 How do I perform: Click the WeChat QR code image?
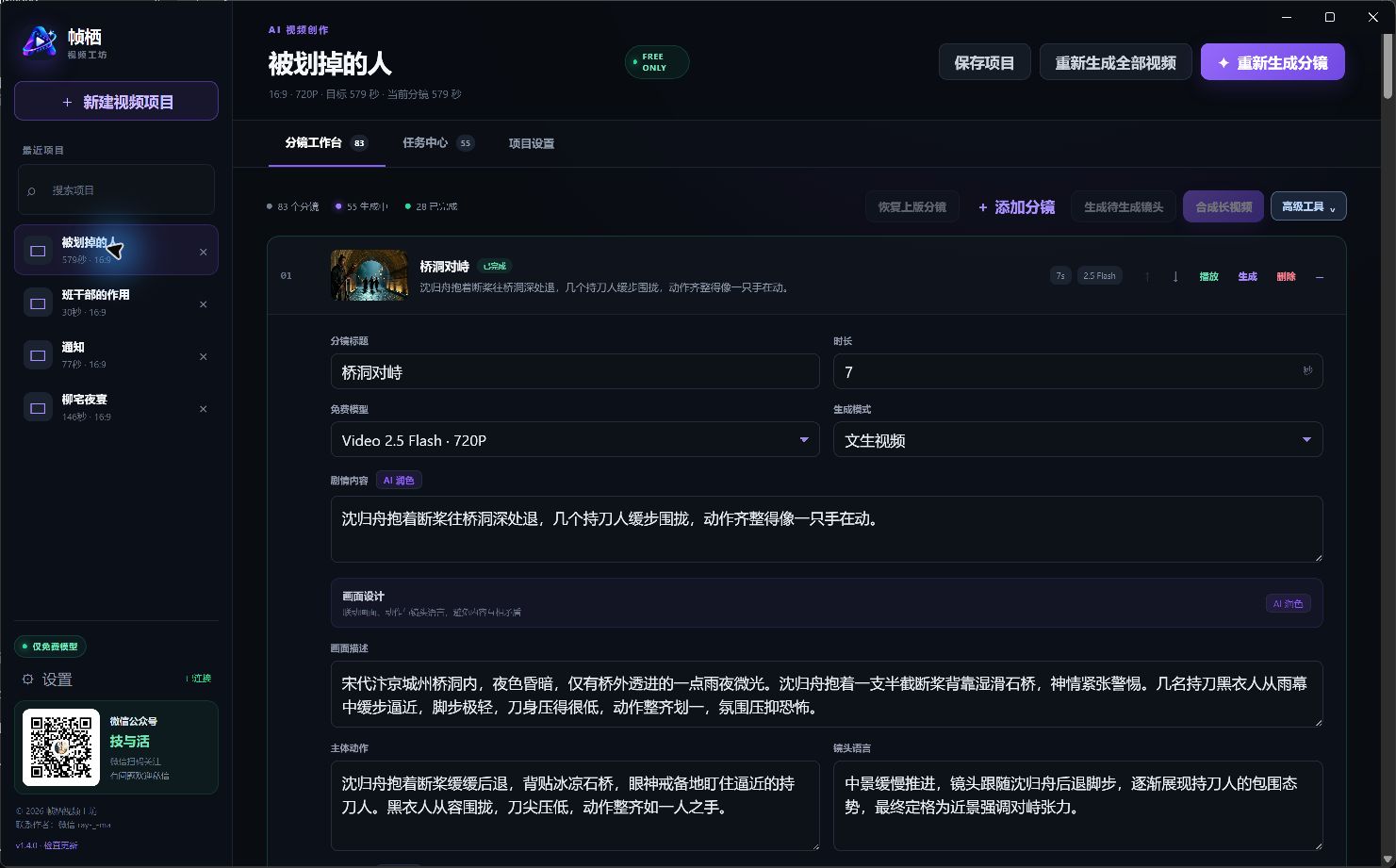tap(61, 747)
